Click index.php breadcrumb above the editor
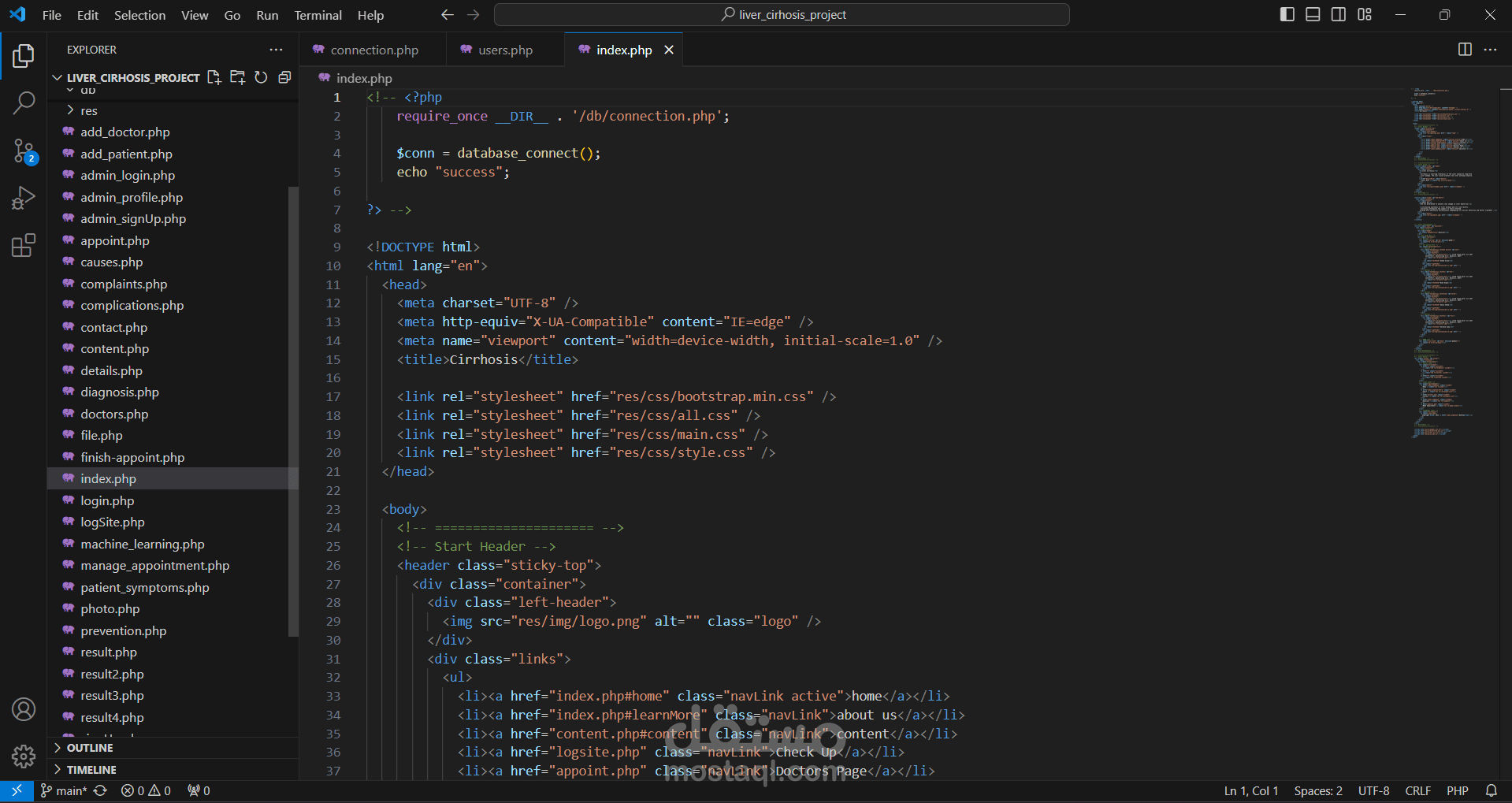The image size is (1512, 803). pos(355,78)
